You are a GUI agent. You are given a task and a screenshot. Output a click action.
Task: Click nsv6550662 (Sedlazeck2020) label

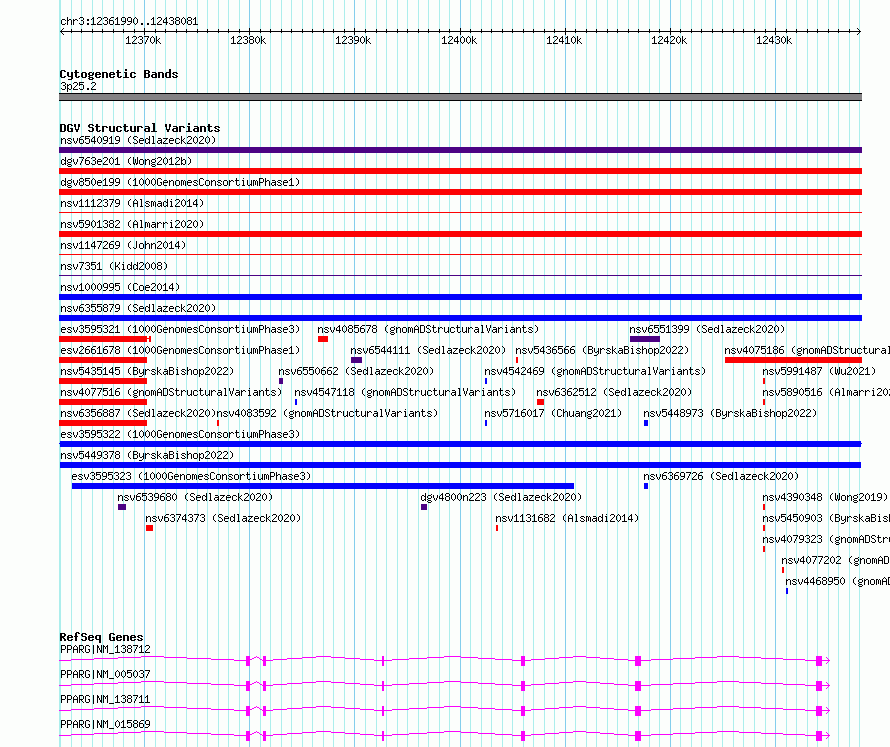point(356,371)
